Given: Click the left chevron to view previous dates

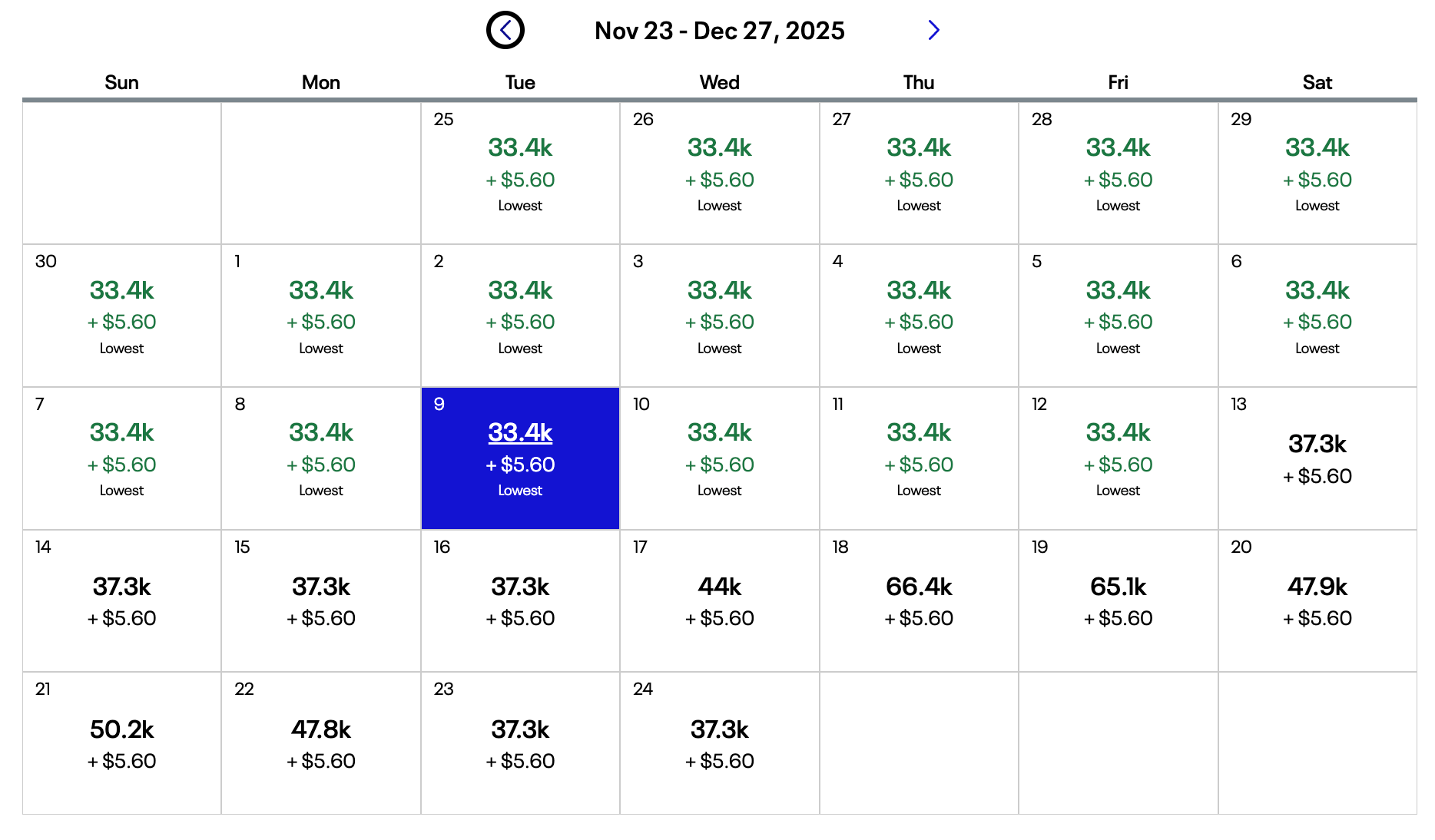Looking at the screenshot, I should (505, 30).
